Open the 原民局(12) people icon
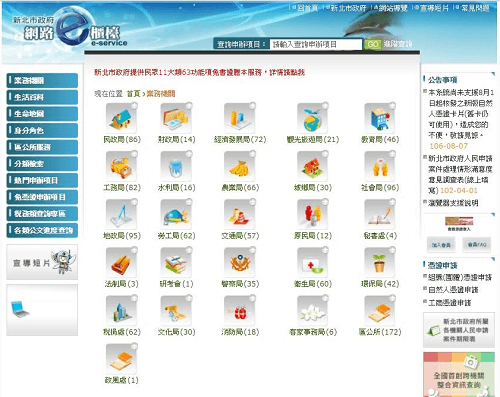The height and width of the screenshot is (397, 500). (x=313, y=214)
